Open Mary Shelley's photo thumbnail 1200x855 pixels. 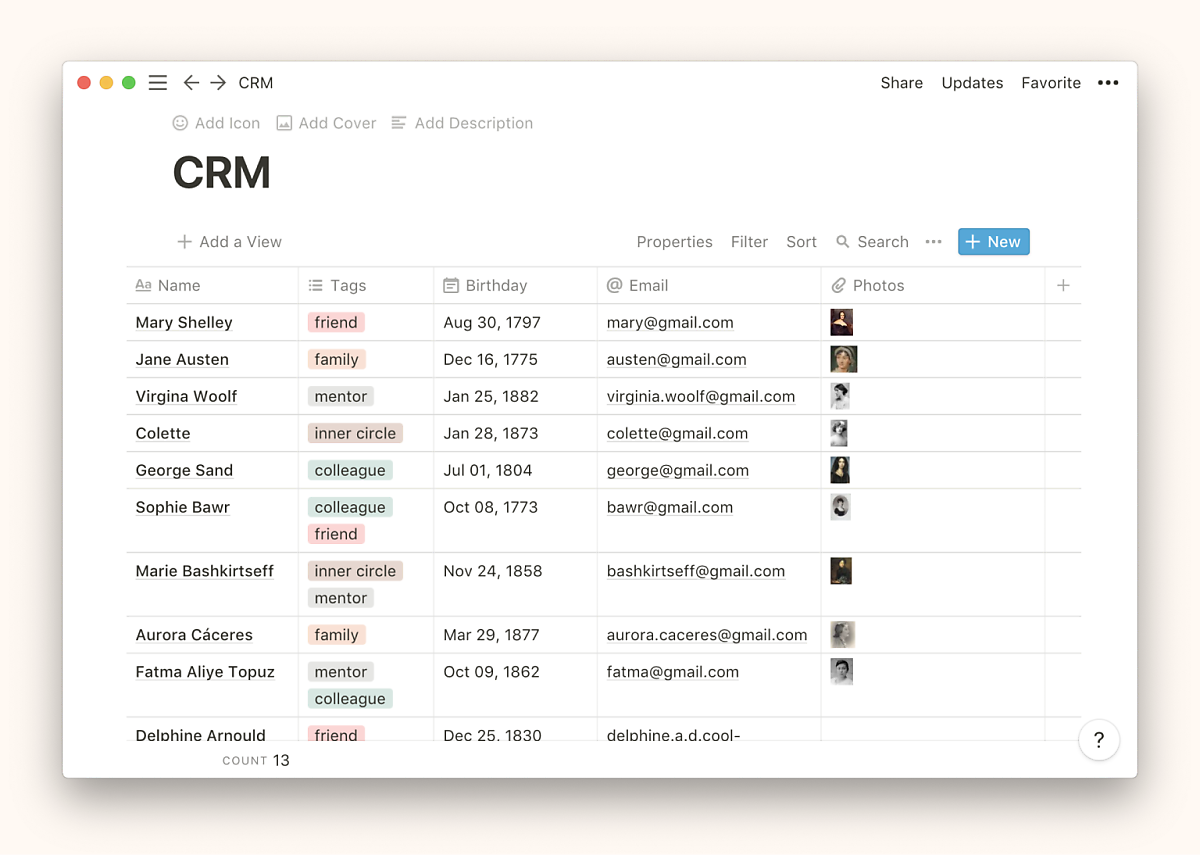coord(841,322)
